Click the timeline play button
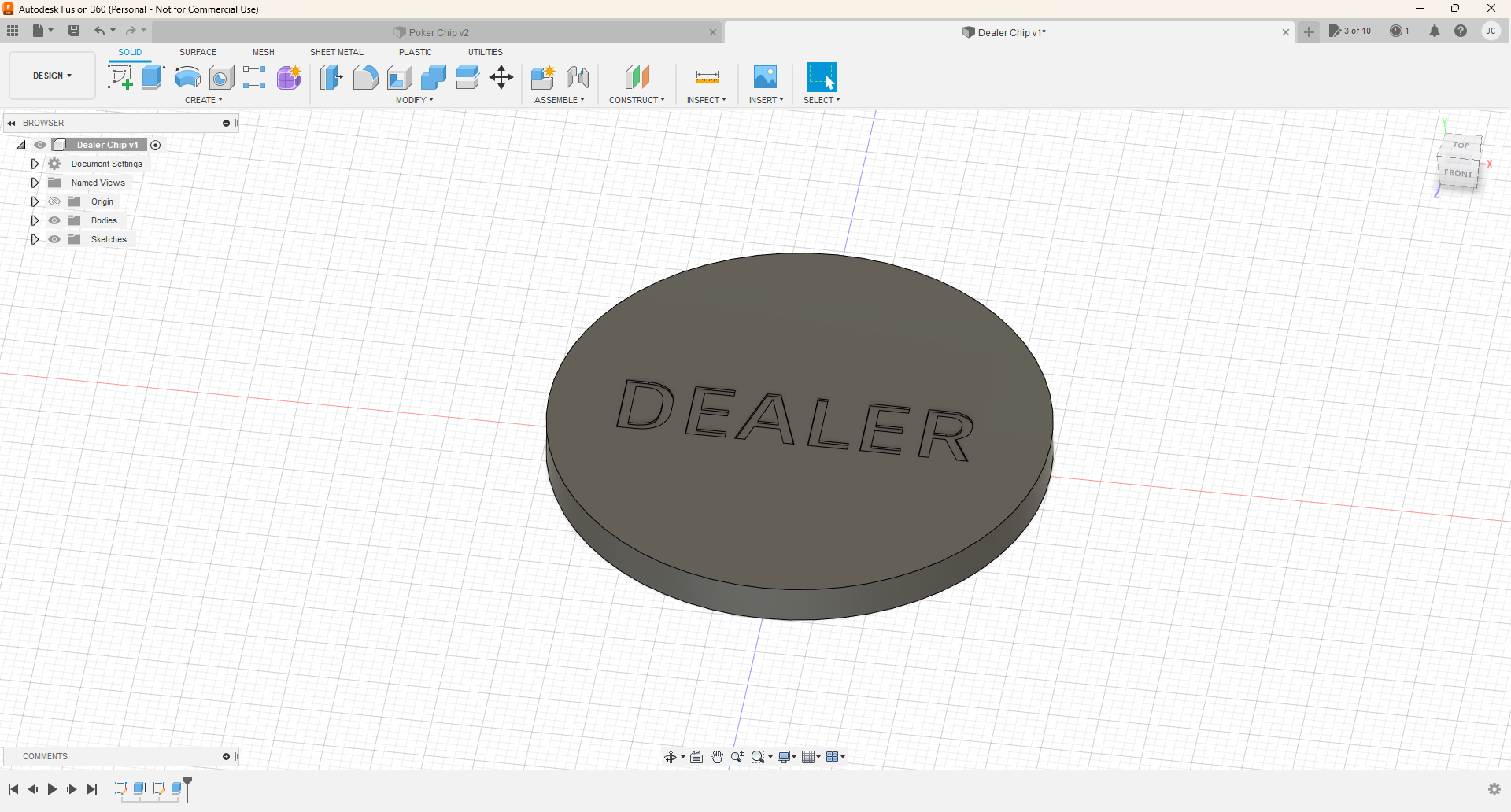This screenshot has width=1511, height=812. pyautogui.click(x=52, y=789)
